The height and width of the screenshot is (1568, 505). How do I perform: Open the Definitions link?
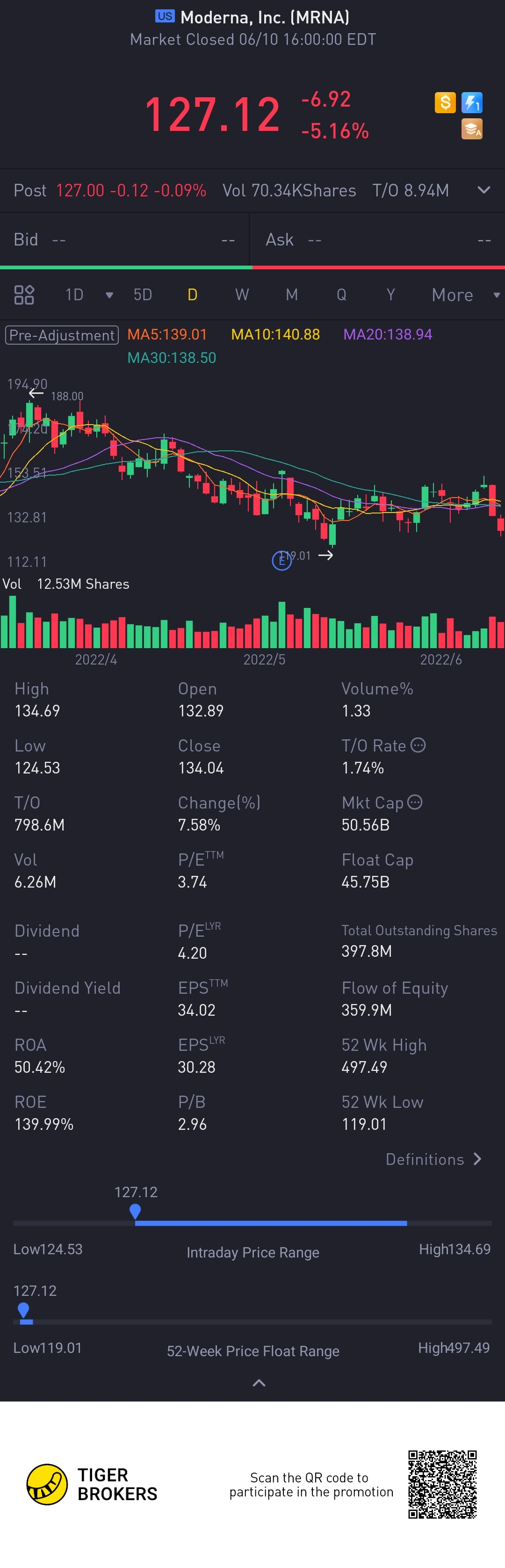tap(433, 1159)
